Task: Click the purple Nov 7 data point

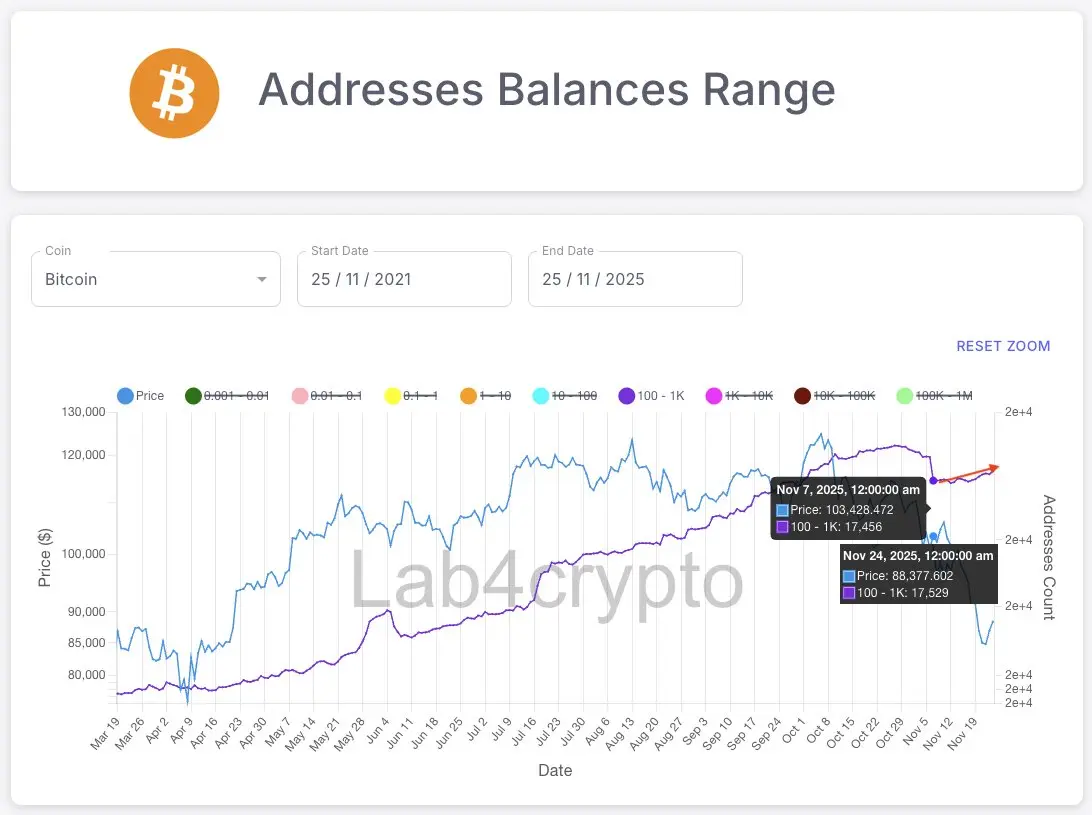Action: click(933, 481)
